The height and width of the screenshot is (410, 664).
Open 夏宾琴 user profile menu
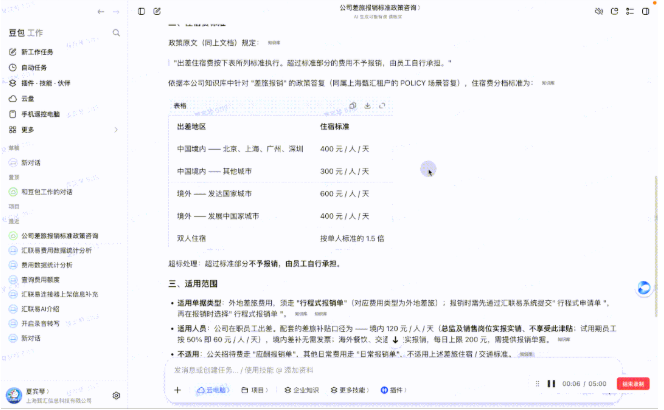coord(37,391)
